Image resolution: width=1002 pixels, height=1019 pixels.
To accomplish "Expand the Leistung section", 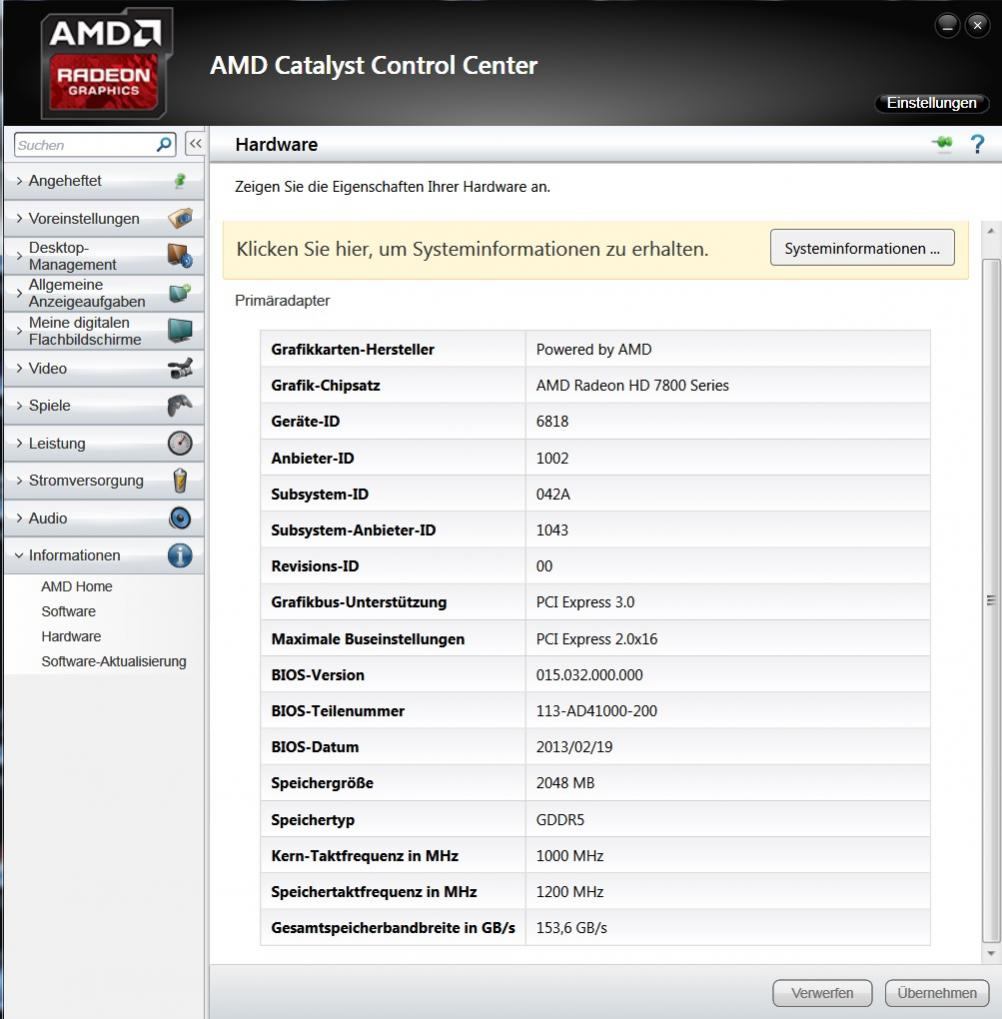I will click(x=104, y=443).
